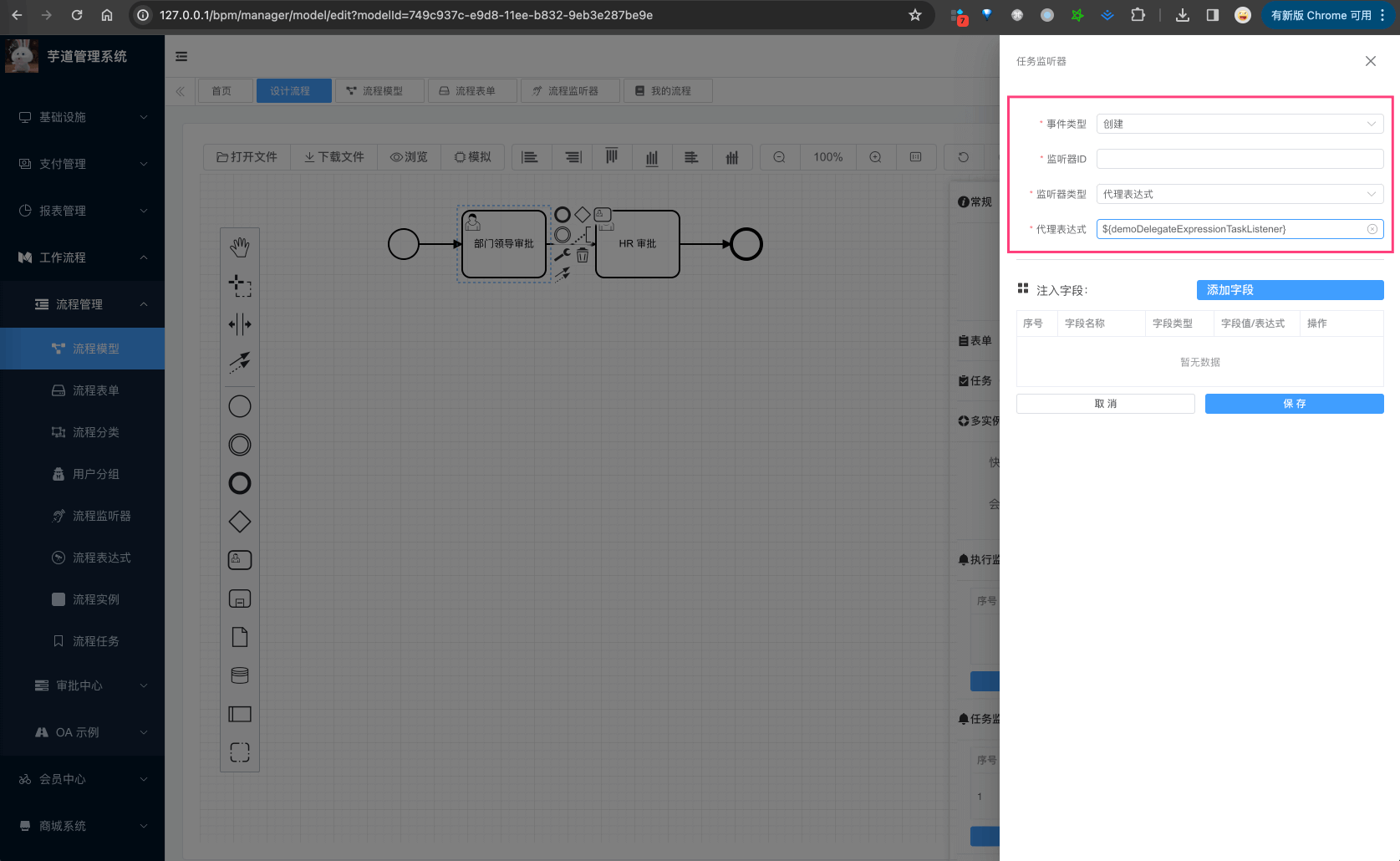The width and height of the screenshot is (1400, 861).
Task: Open the 事件类型 dropdown
Action: (x=1239, y=124)
